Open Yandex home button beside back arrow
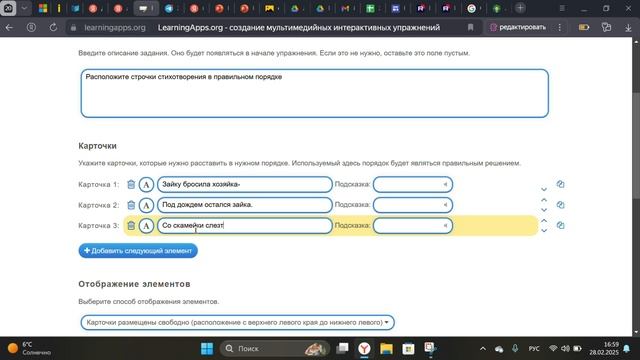The height and width of the screenshot is (360, 640). pyautogui.click(x=31, y=27)
